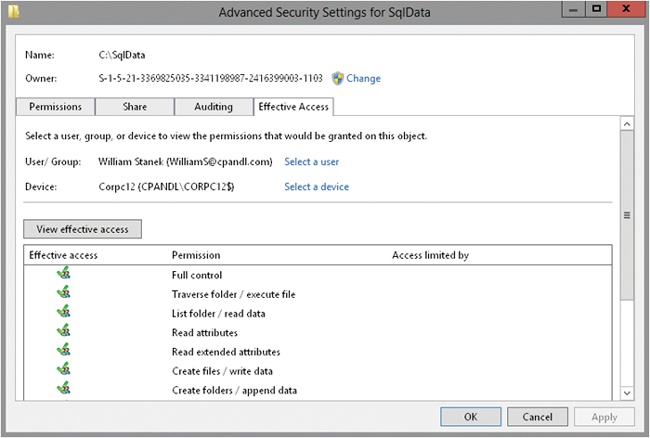Click the Access limited by column header
The height and width of the screenshot is (438, 650).
pos(430,255)
